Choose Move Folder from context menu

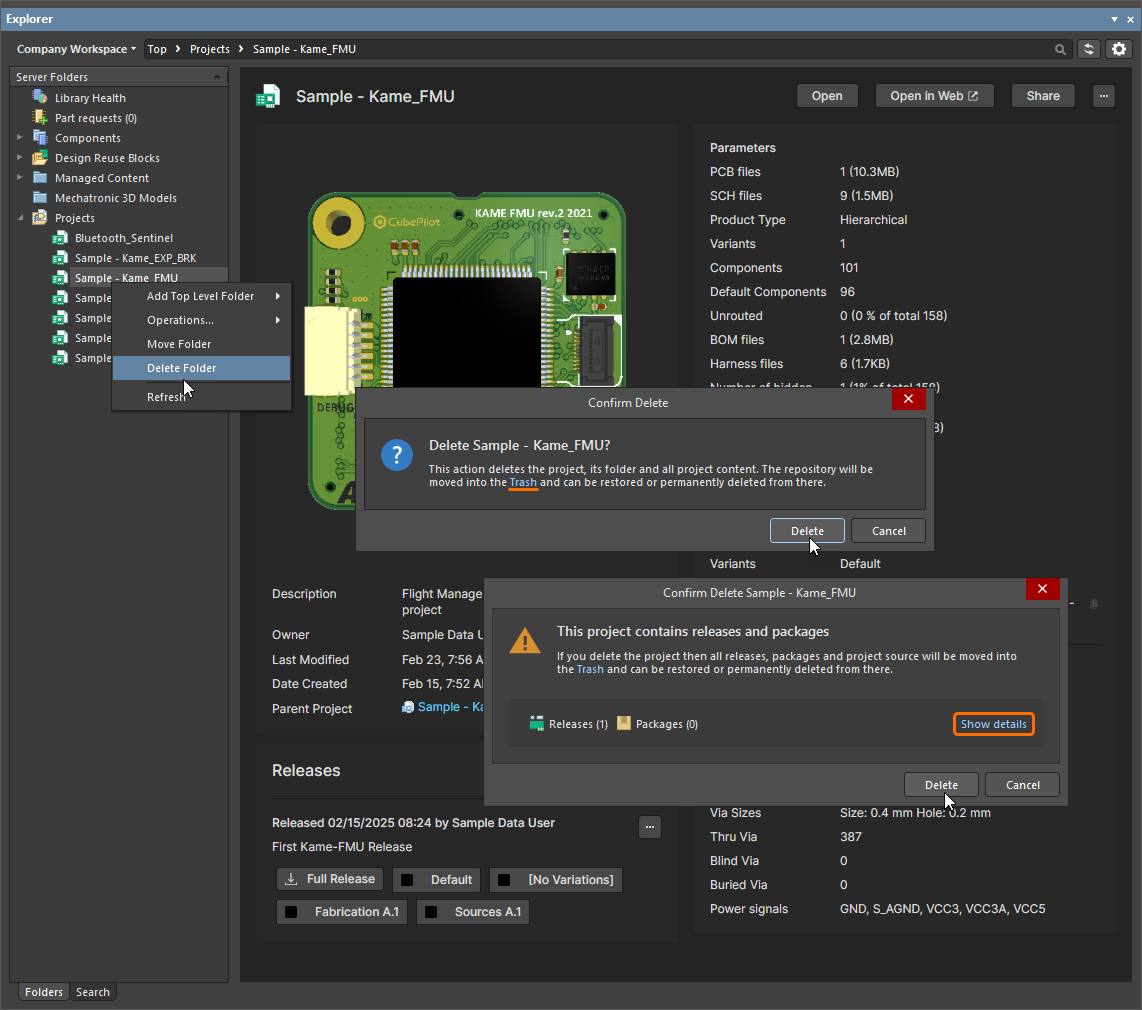tap(179, 344)
